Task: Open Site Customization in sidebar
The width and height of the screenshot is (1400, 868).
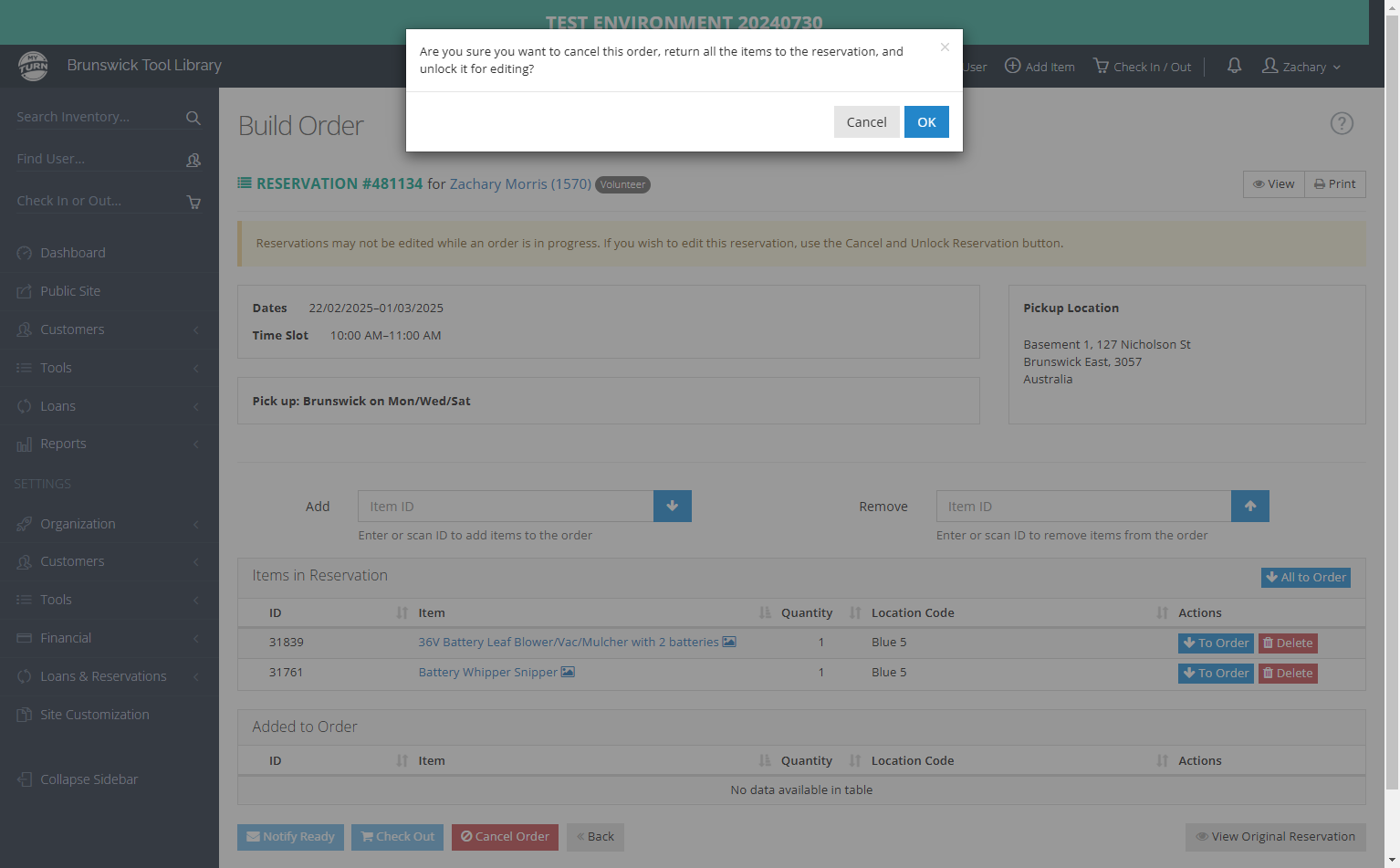Action: (110, 715)
